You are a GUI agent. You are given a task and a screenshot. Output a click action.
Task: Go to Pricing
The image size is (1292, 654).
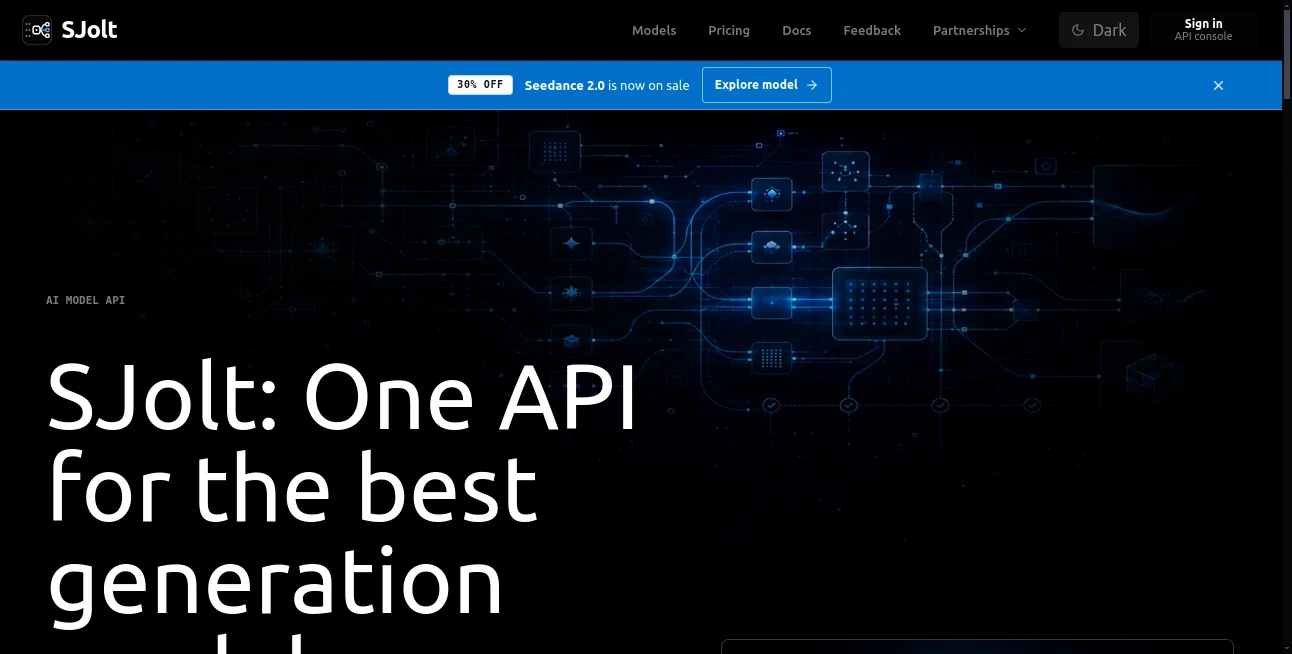729,30
